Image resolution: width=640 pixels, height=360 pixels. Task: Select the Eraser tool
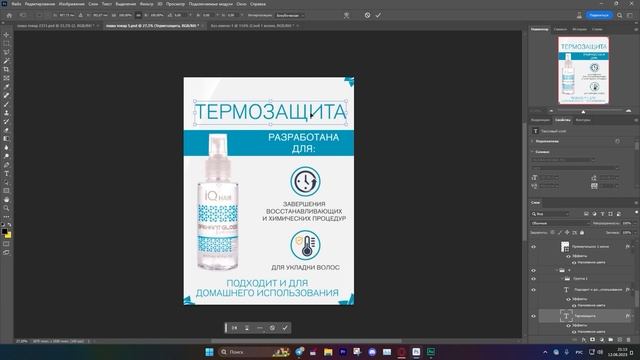pos(6,130)
